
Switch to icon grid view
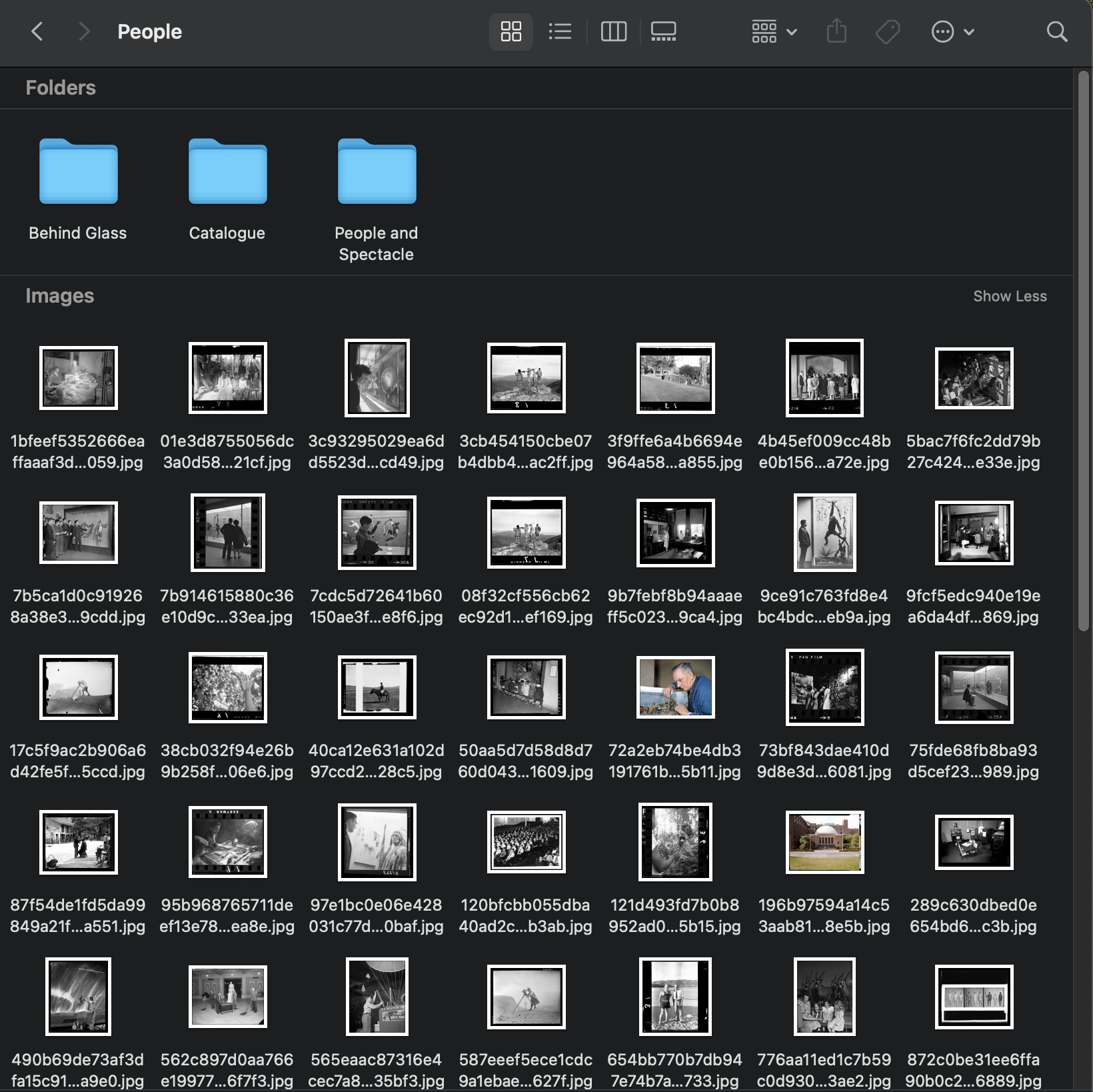511,31
